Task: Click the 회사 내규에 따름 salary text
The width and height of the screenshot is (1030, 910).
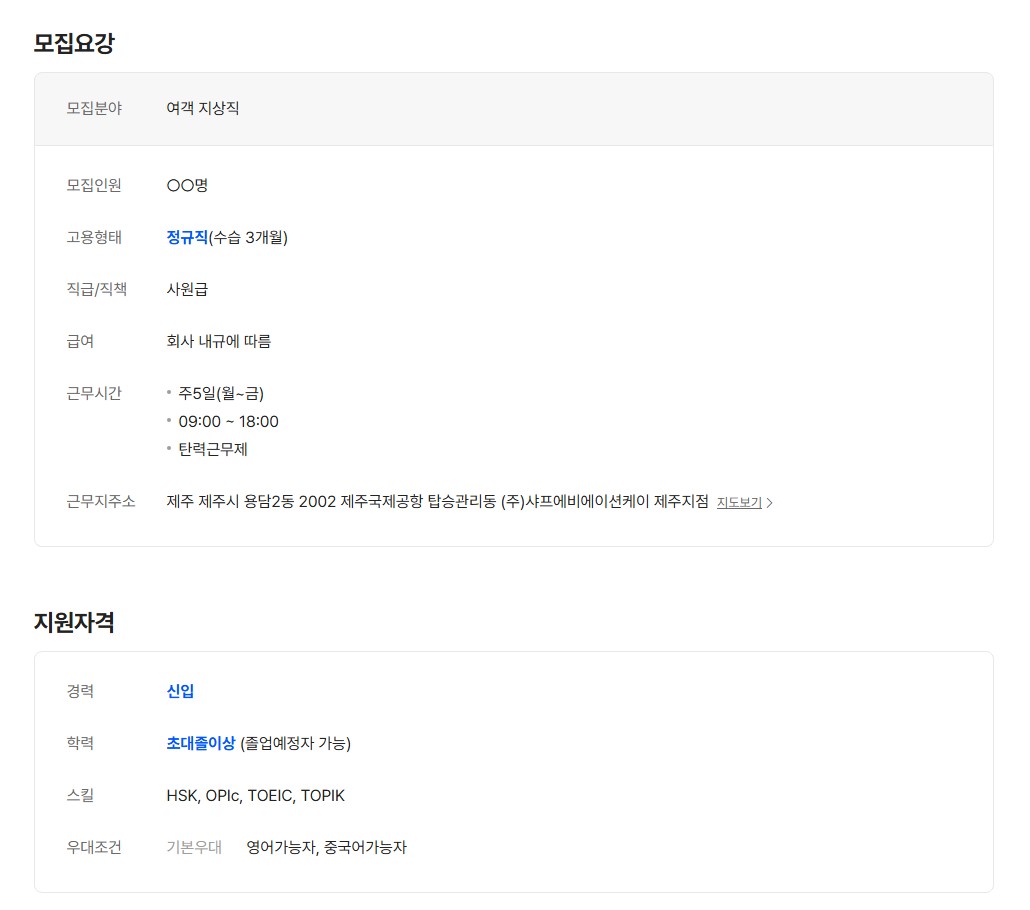Action: click(219, 341)
